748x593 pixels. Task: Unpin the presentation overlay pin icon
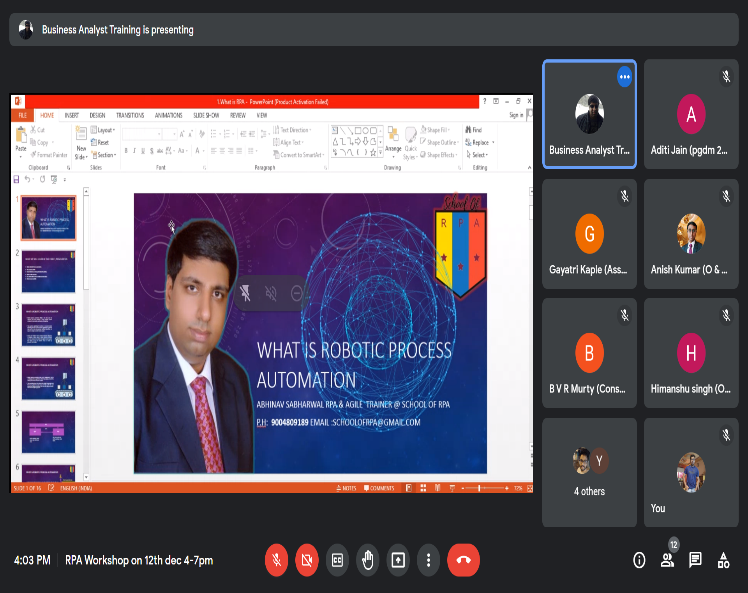coord(245,293)
